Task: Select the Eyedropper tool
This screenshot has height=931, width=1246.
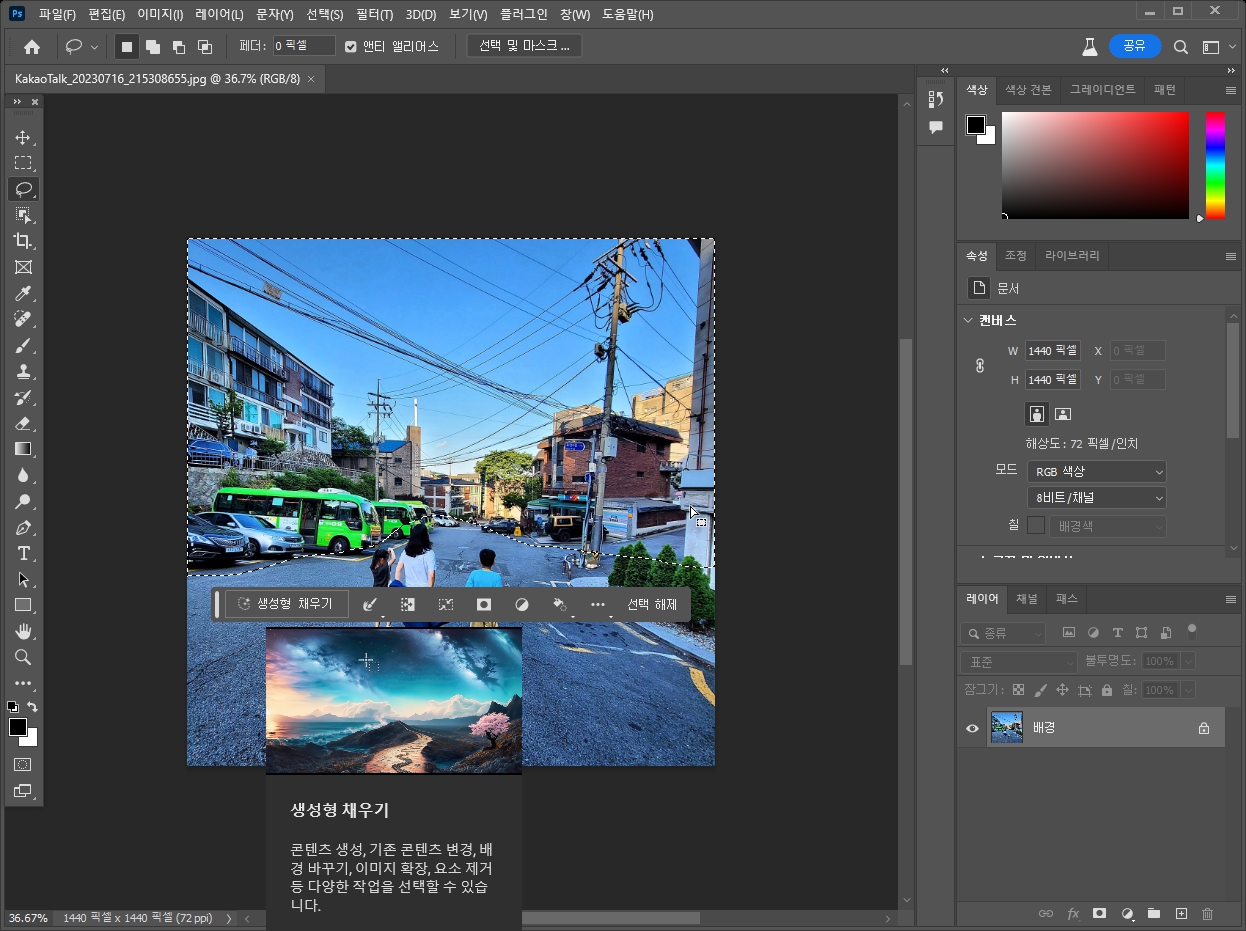Action: 23,293
